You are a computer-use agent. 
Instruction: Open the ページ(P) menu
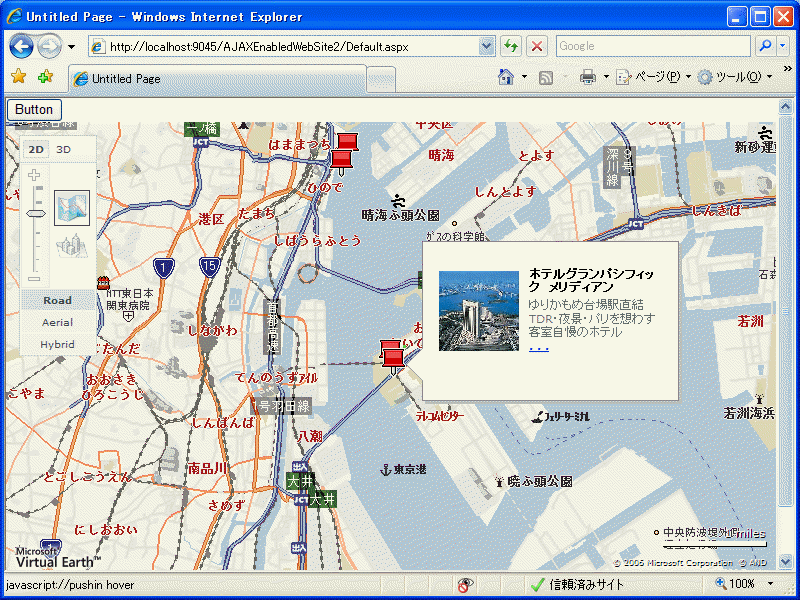click(653, 77)
